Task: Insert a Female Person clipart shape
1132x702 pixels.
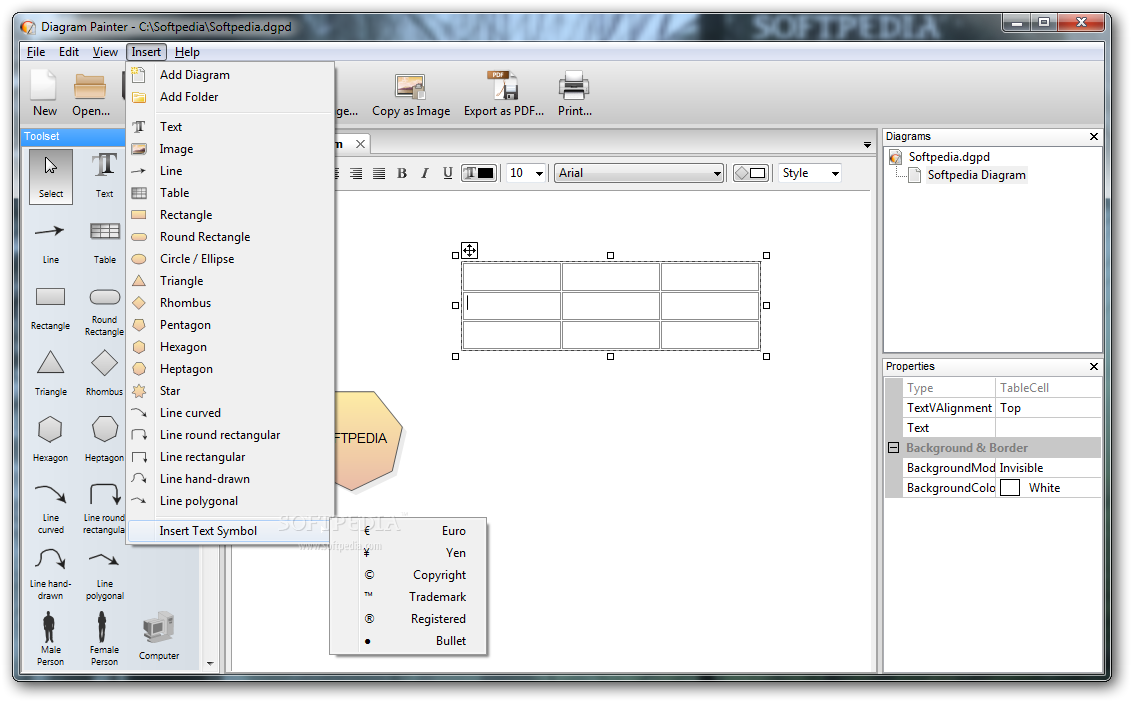Action: (104, 639)
